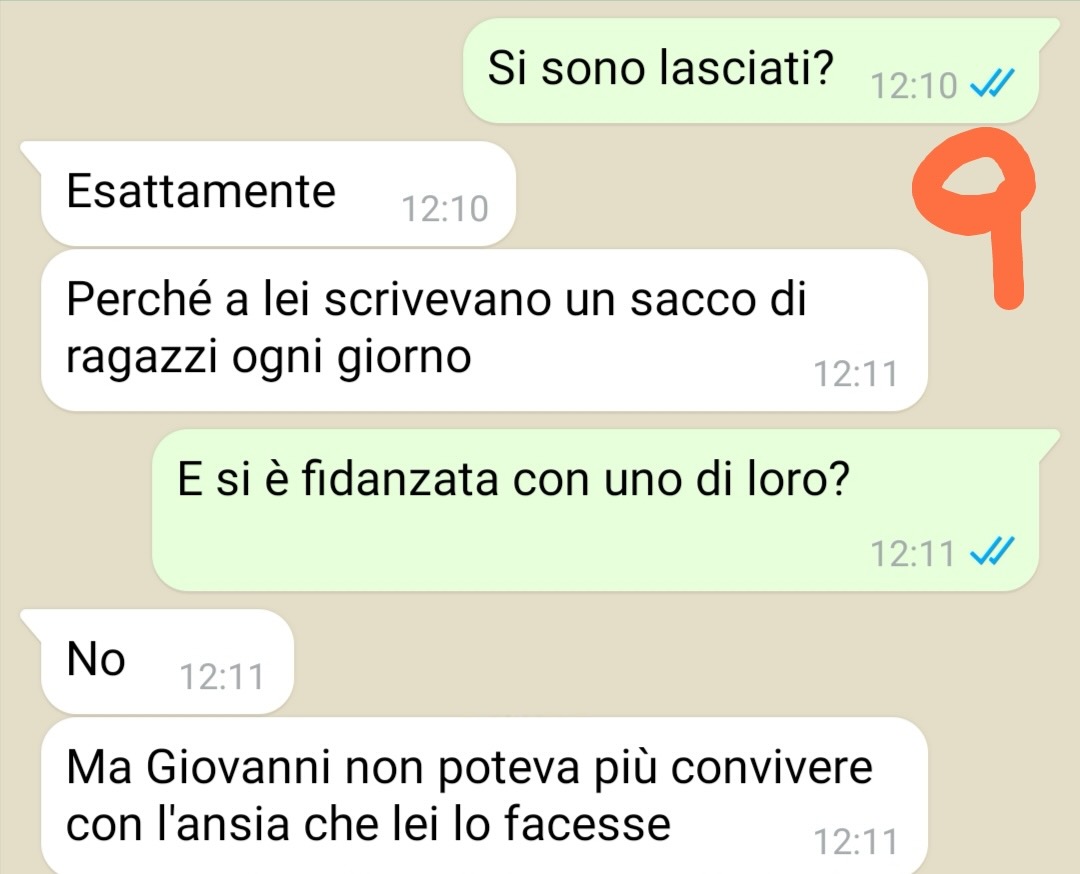Tap the "Si sono lasciati?" message bubble

tap(751, 71)
